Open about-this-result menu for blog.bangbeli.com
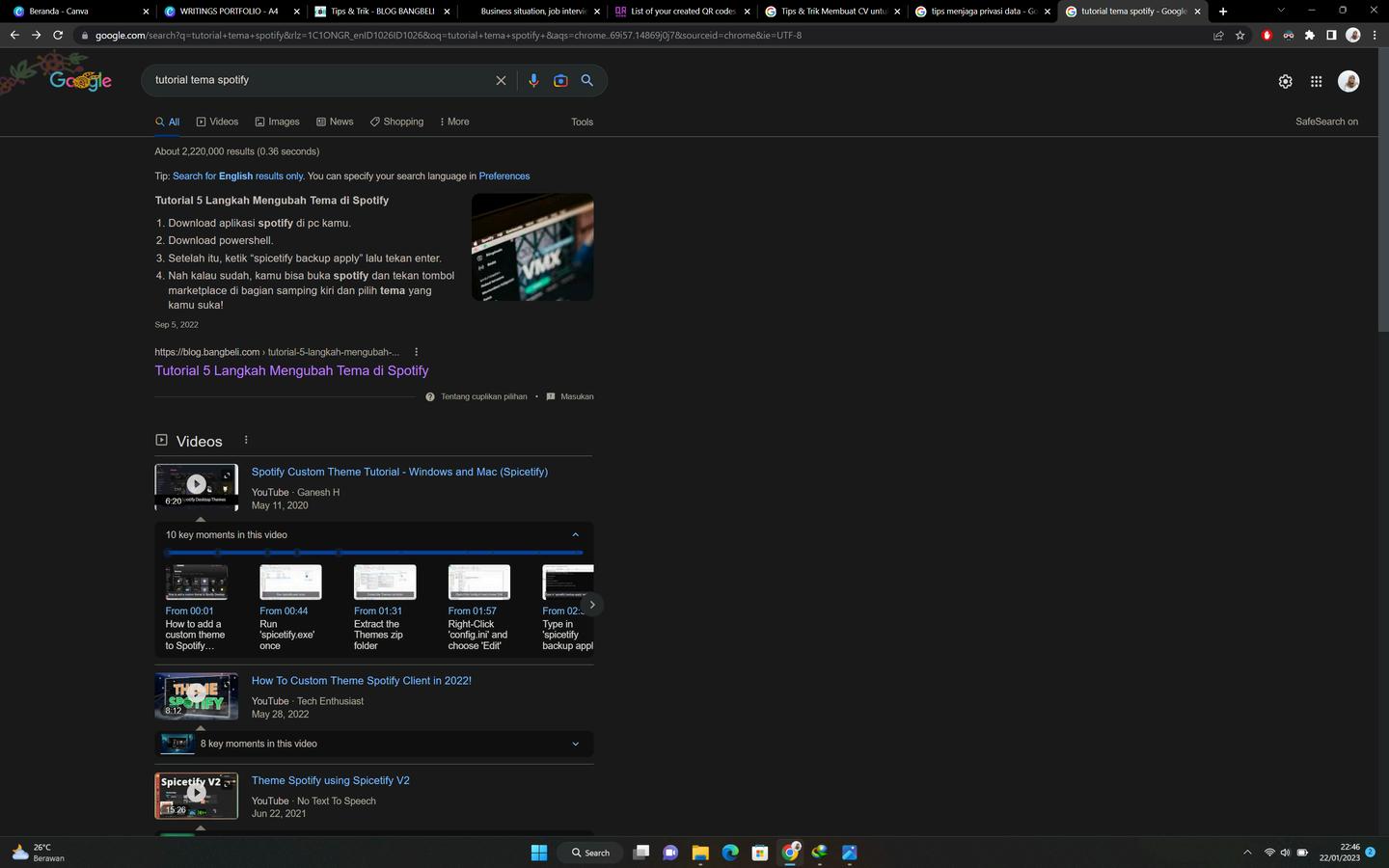 coord(416,352)
